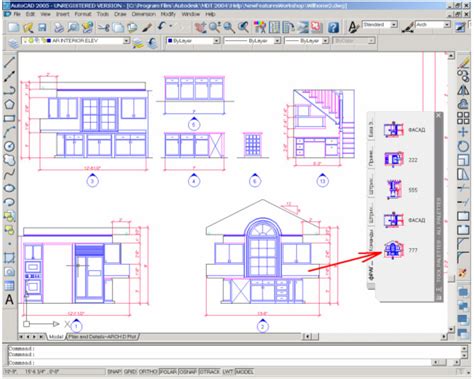This screenshot has height=379, width=474.
Task: Click the Undo arrow icon
Action: [162, 27]
